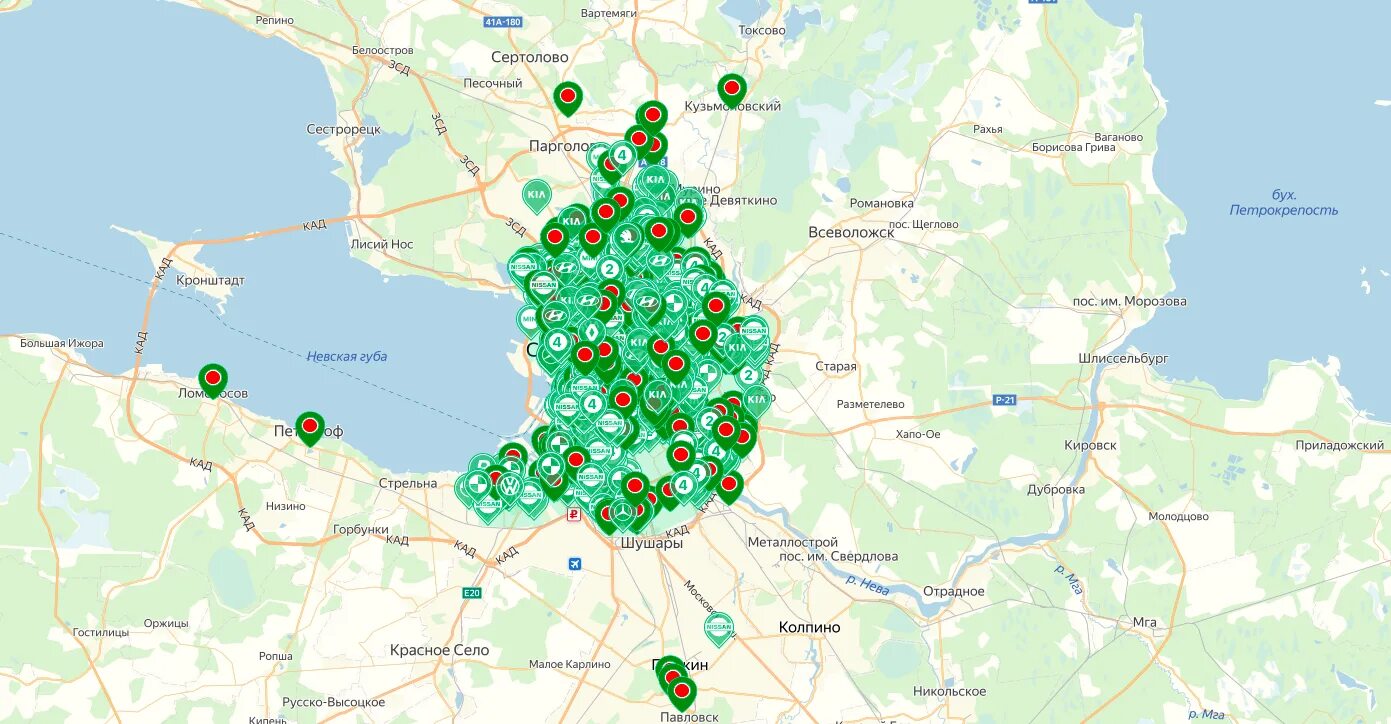The height and width of the screenshot is (724, 1391).
Task: Click the Рахья label
Action: [987, 129]
